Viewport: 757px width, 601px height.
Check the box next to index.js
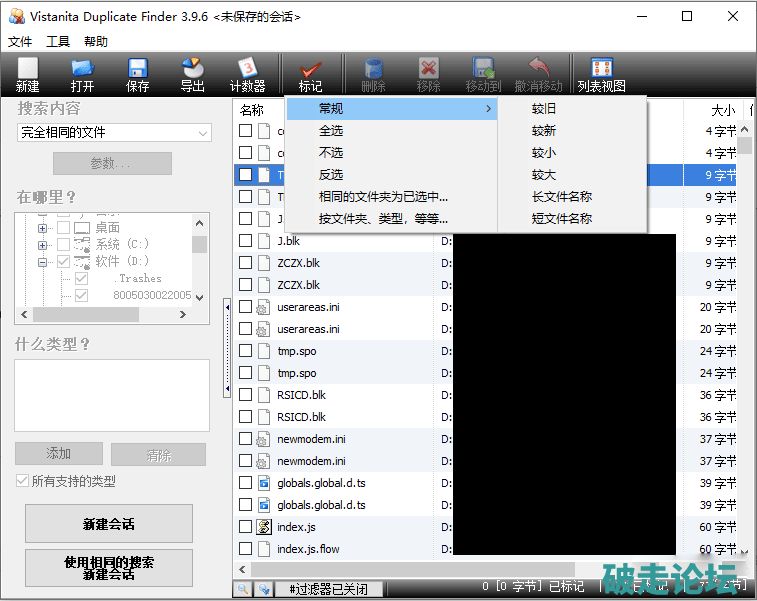246,527
